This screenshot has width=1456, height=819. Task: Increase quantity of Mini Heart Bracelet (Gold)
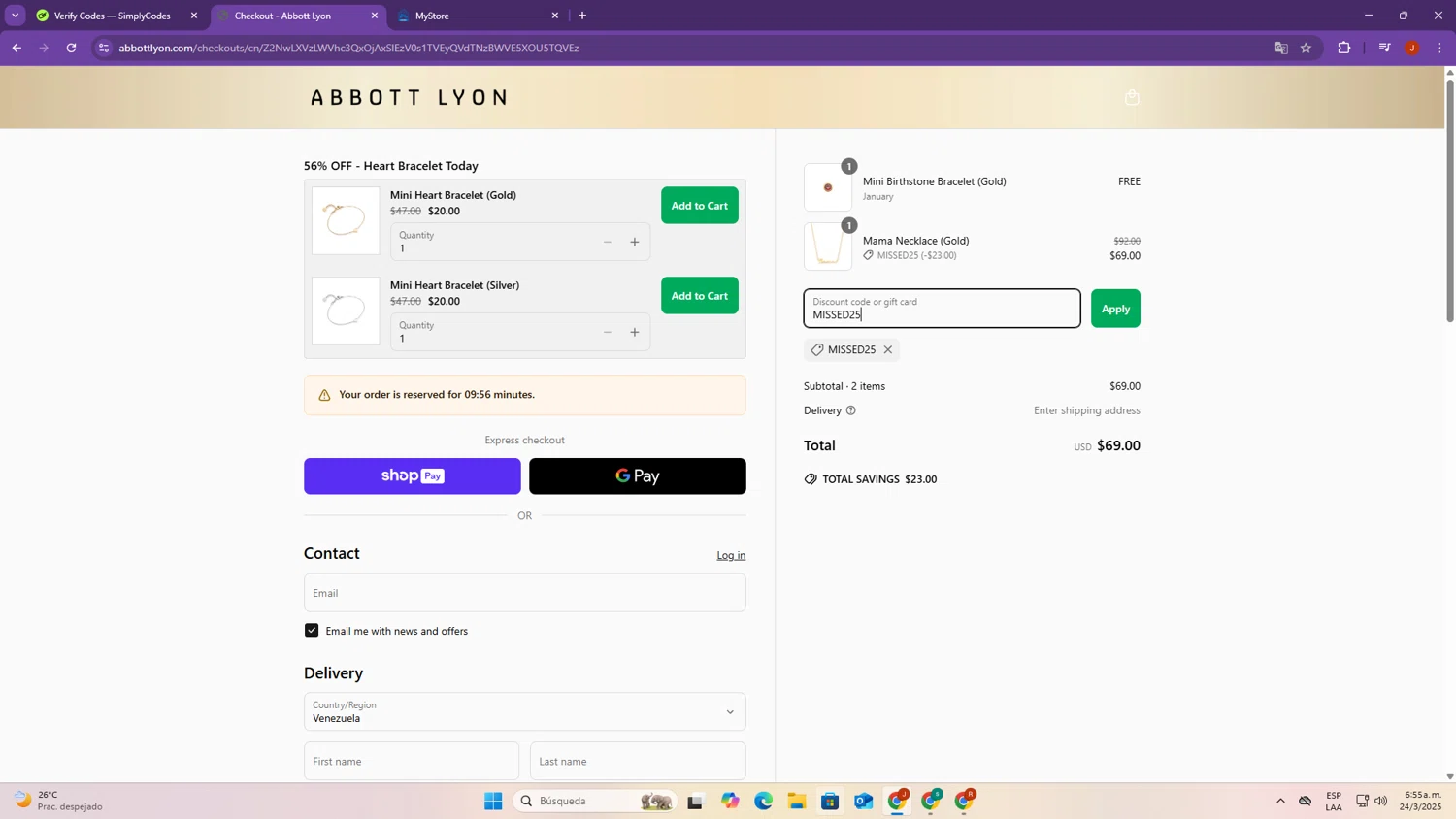point(635,242)
